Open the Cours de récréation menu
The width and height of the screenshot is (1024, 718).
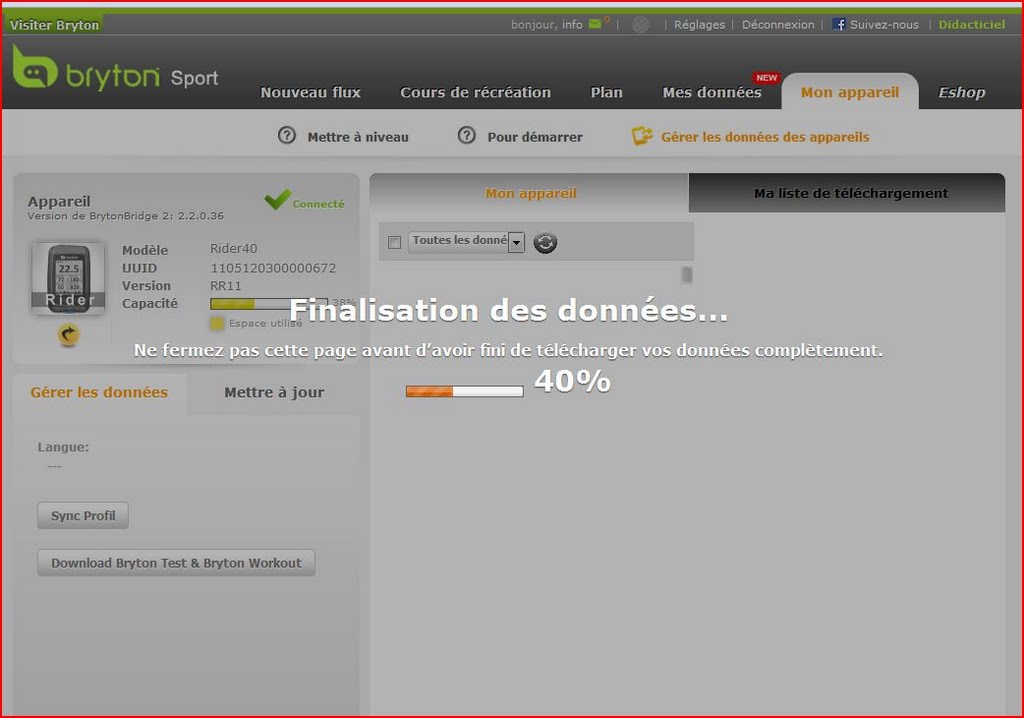coord(475,92)
